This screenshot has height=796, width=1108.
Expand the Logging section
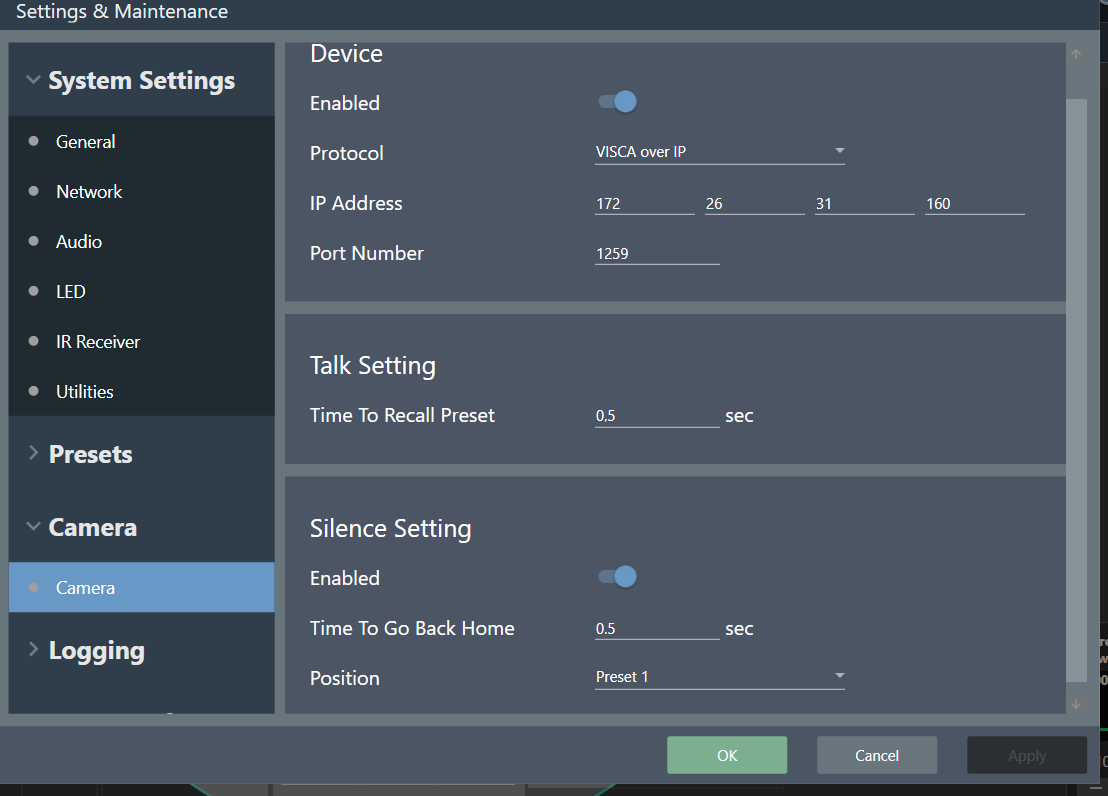141,650
